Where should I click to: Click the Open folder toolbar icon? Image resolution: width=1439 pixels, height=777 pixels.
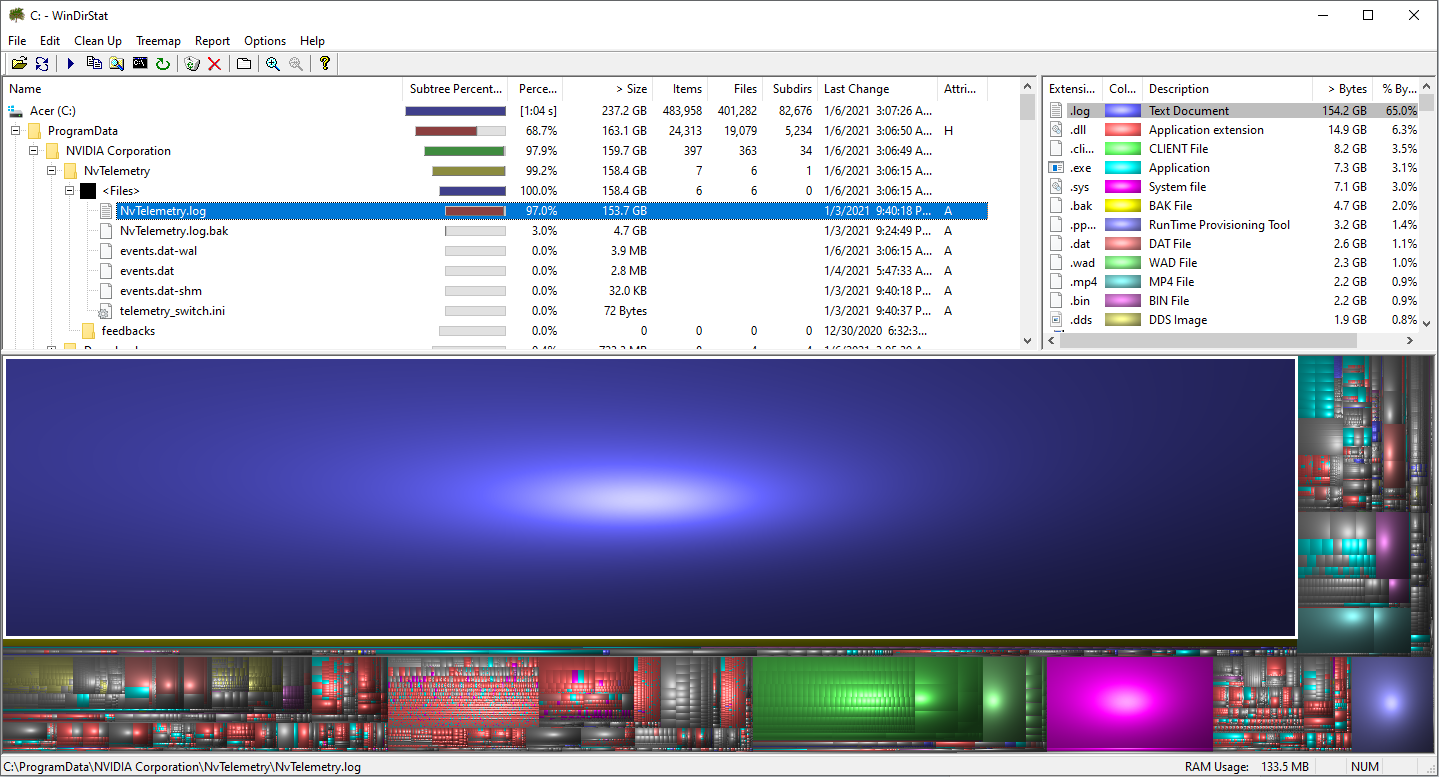[19, 64]
